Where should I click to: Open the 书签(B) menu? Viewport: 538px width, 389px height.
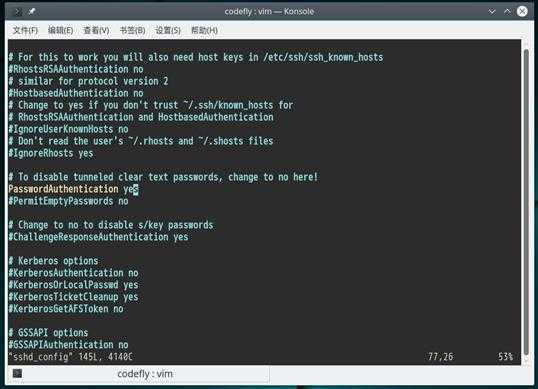[x=132, y=30]
